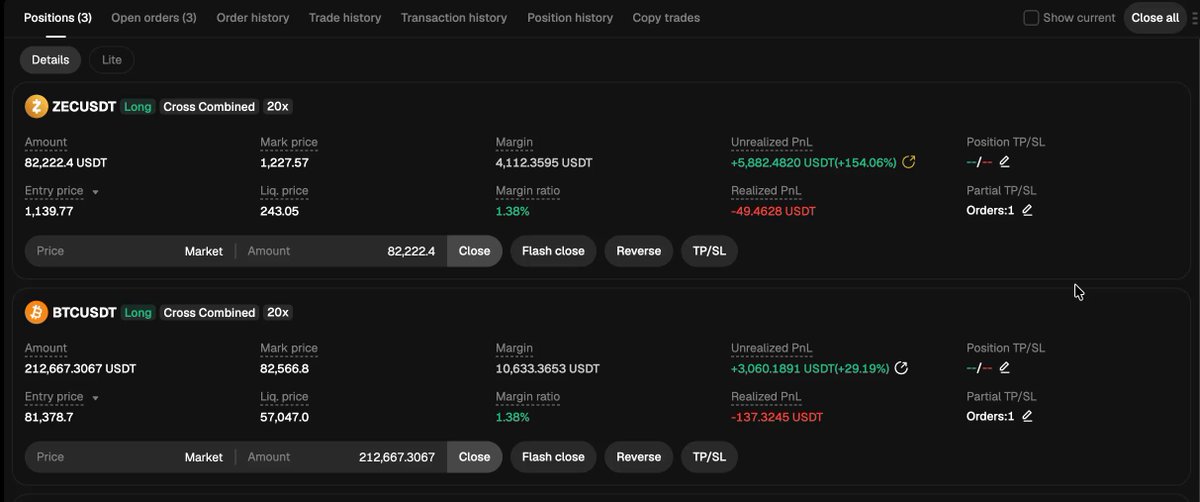Image resolution: width=1200 pixels, height=502 pixels.
Task: Toggle Market option in BTCUSDT price field
Action: [x=204, y=457]
